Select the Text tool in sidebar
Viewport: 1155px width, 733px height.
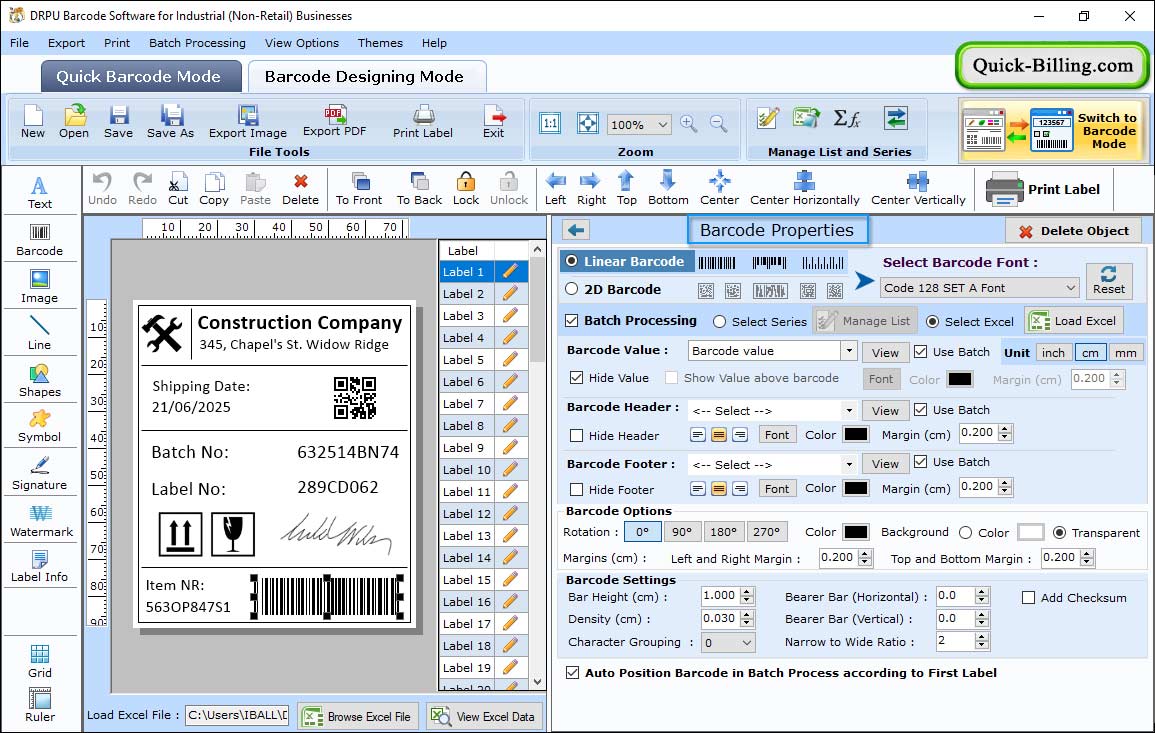(40, 193)
